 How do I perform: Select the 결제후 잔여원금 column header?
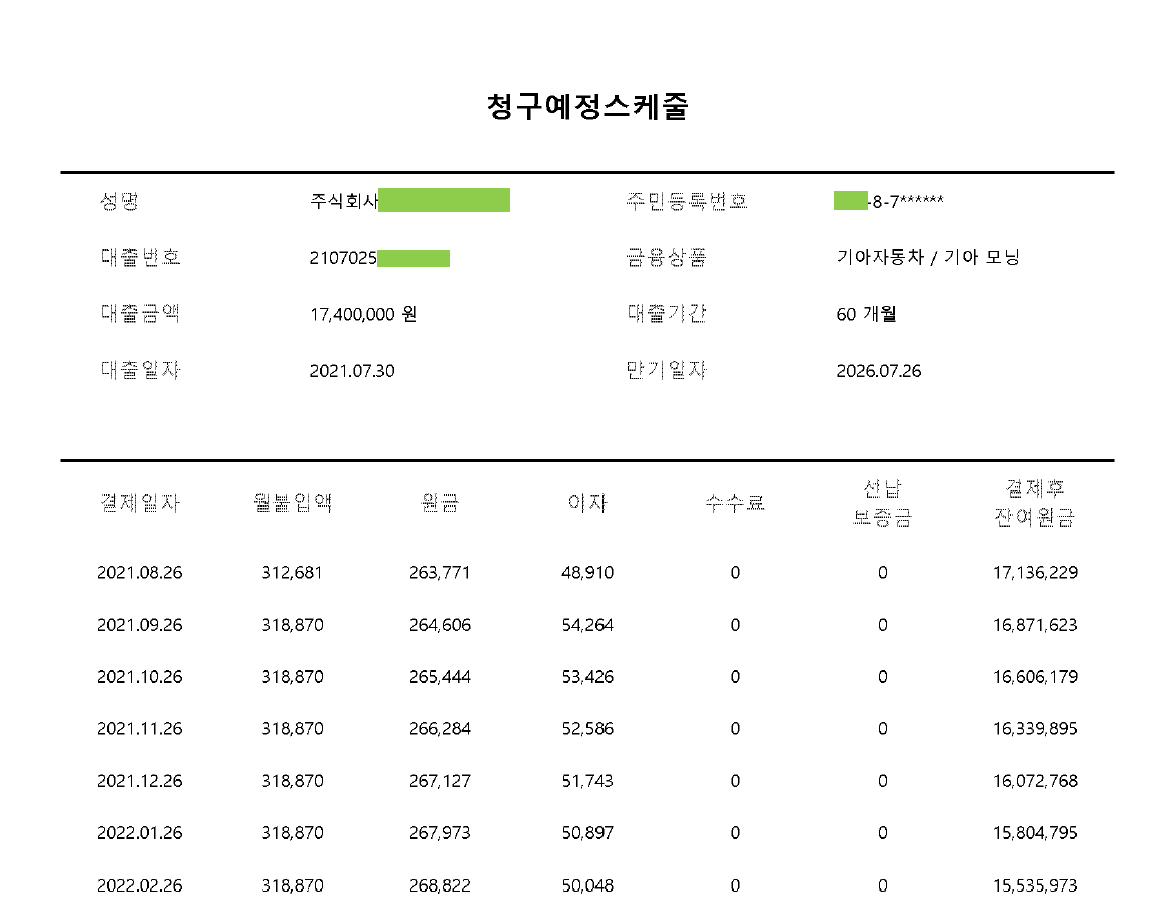tap(1035, 503)
